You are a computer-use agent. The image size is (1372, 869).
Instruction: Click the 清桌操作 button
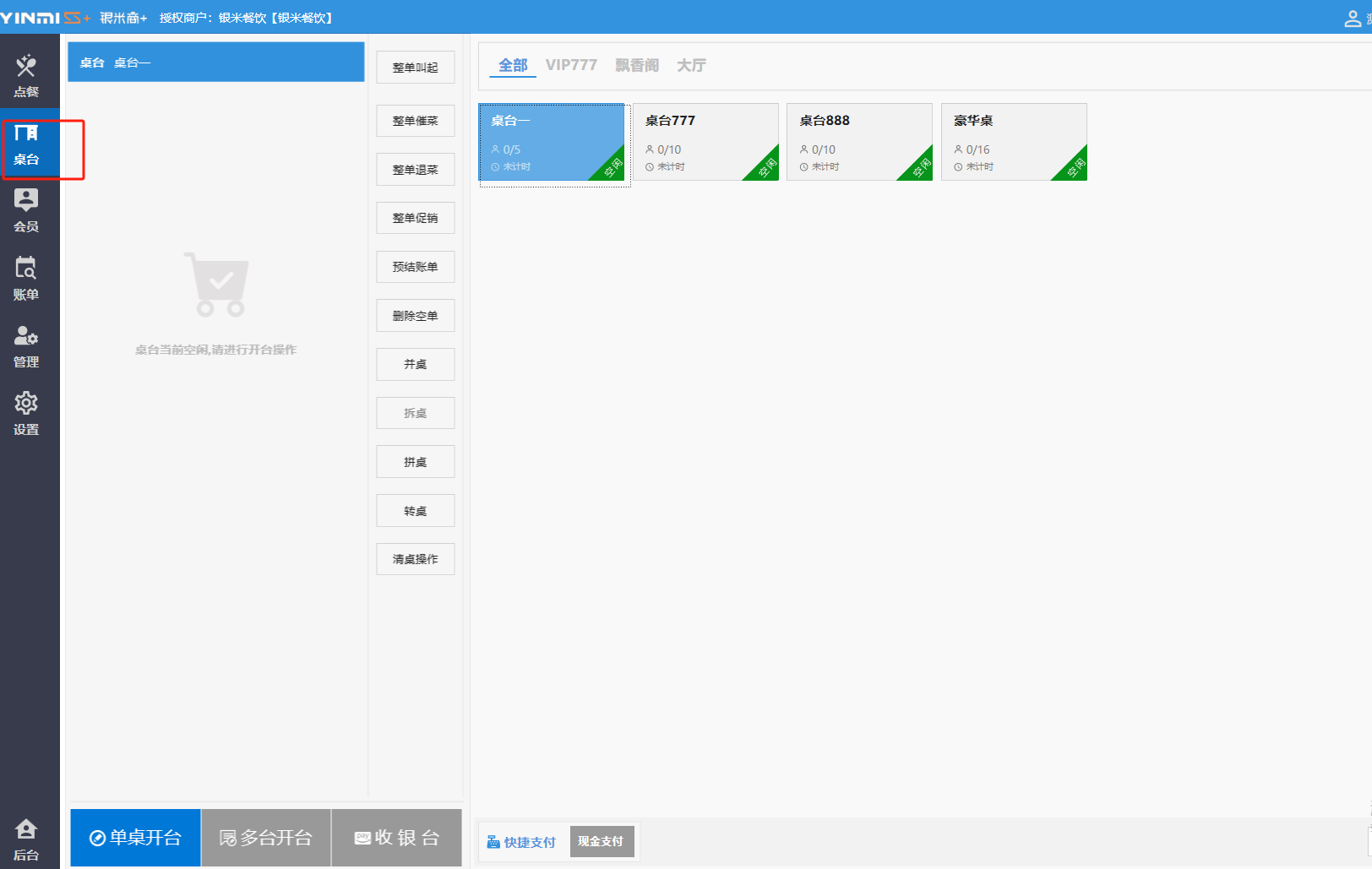click(x=415, y=559)
